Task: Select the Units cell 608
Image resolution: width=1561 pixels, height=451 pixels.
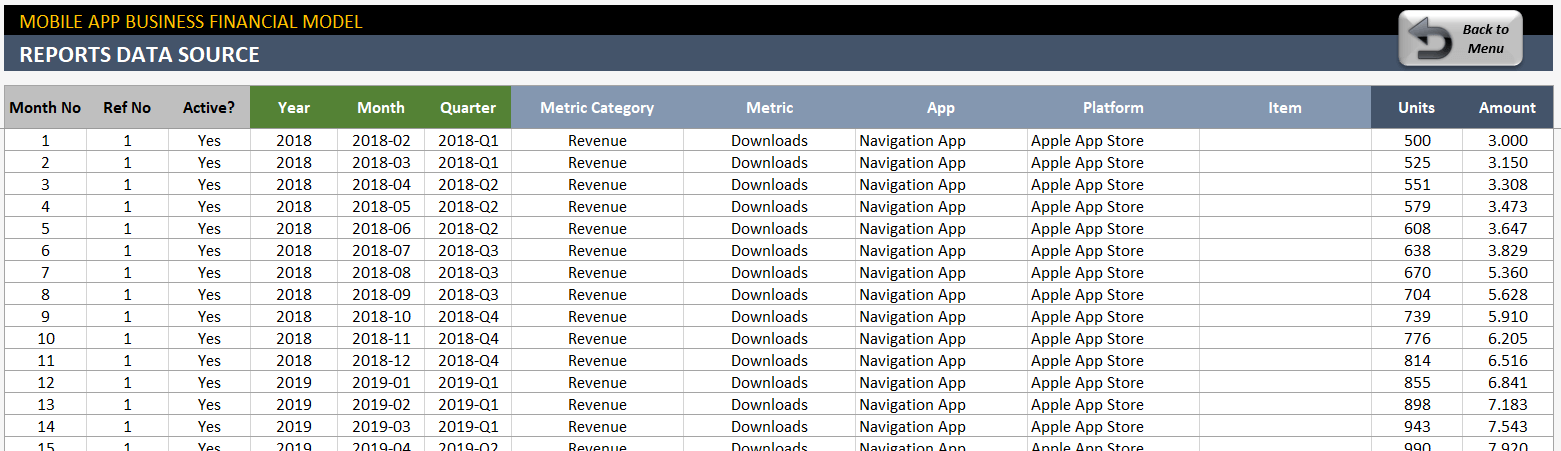Action: [1417, 229]
